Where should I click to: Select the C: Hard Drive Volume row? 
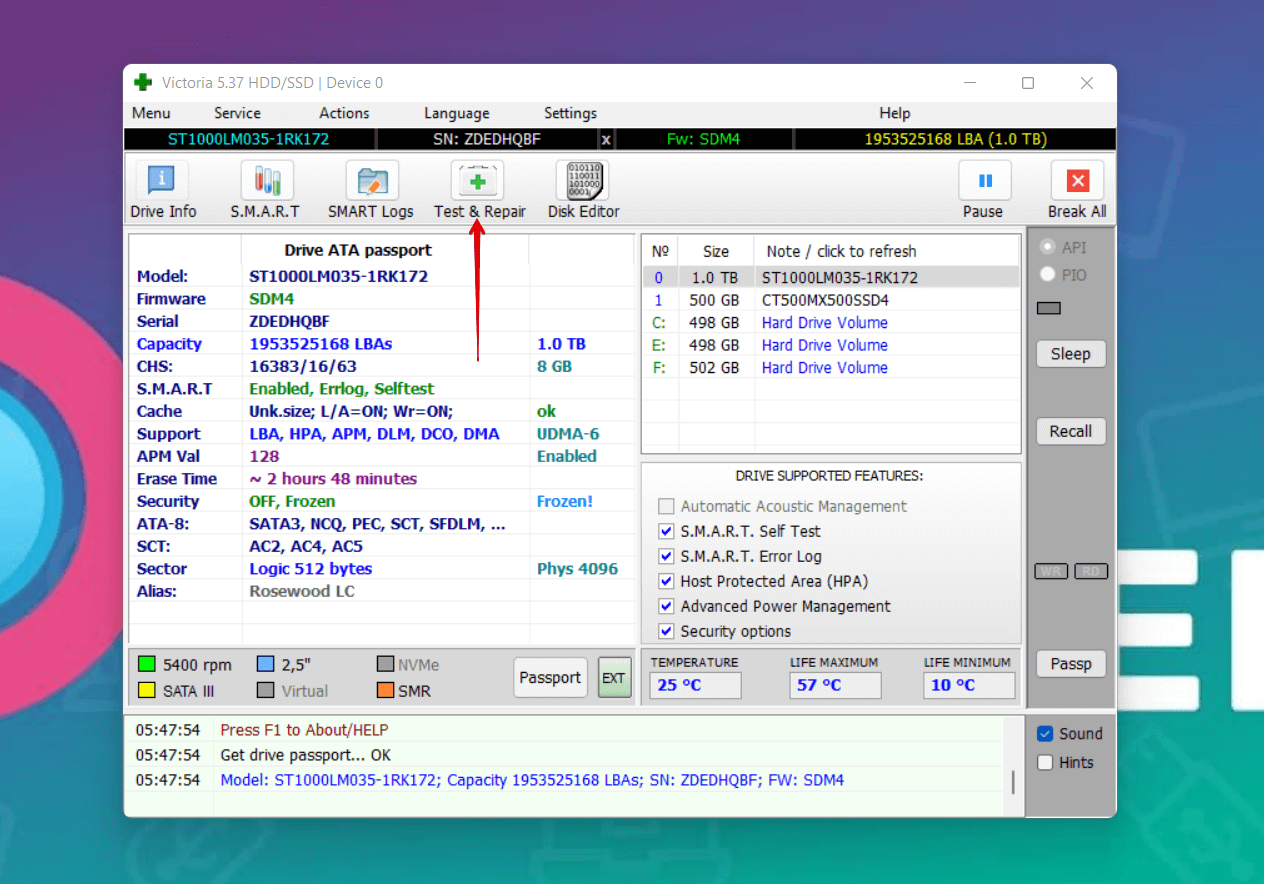pyautogui.click(x=831, y=323)
